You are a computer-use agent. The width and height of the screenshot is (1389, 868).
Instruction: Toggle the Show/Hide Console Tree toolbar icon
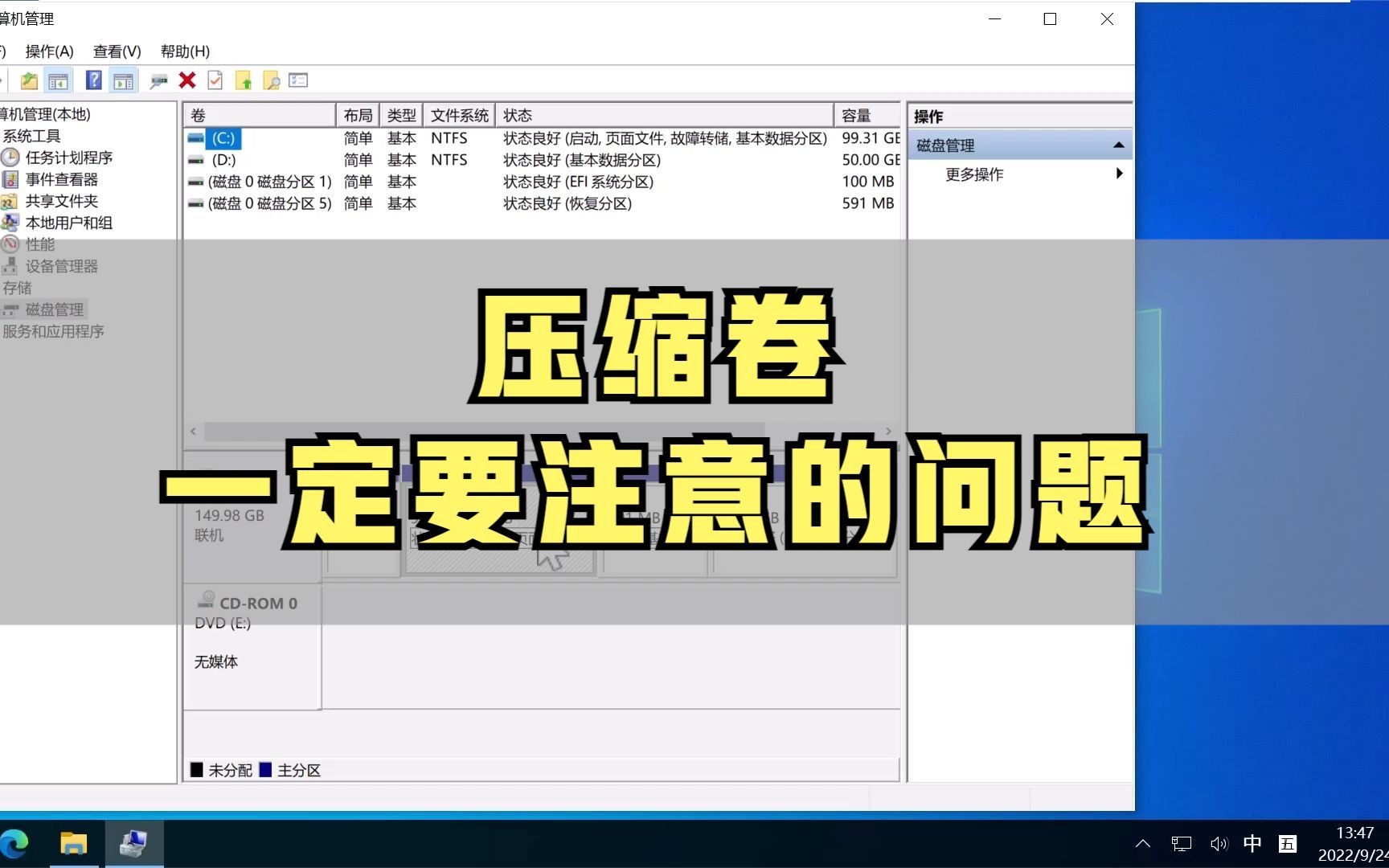point(58,80)
